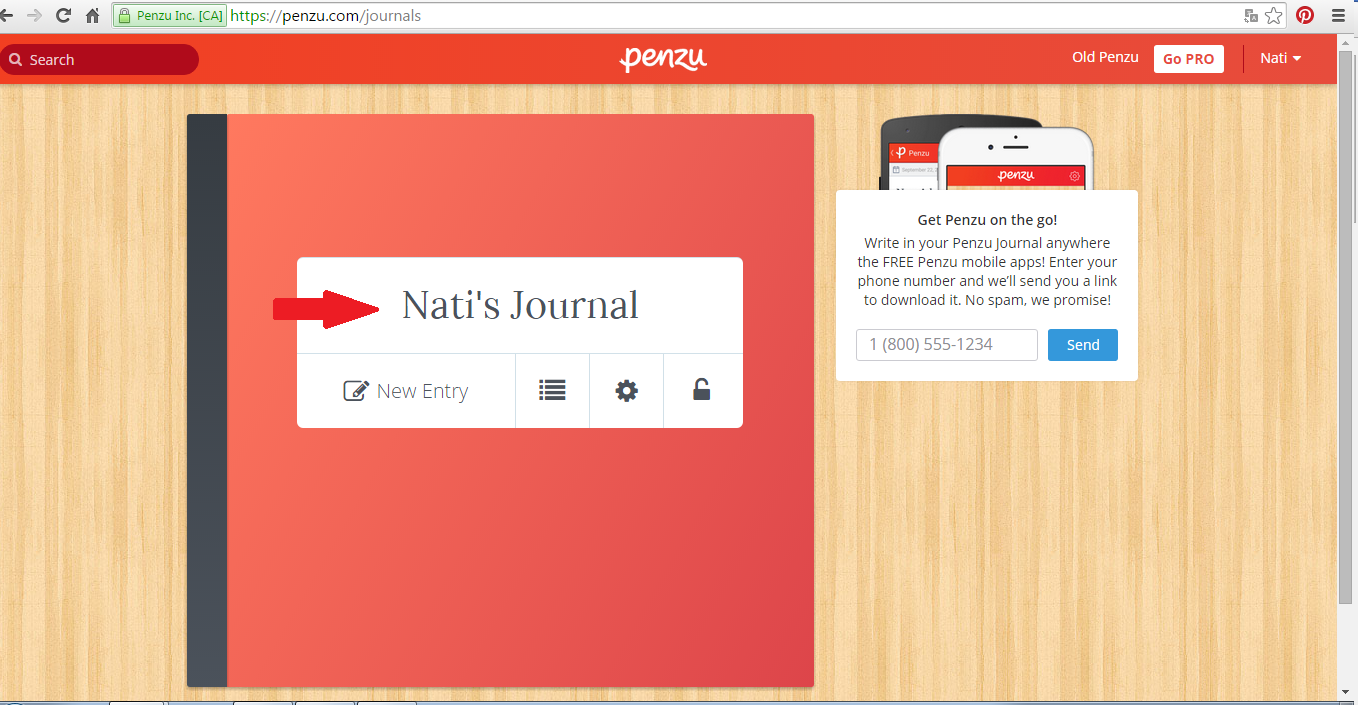Open journal settings gear icon

626,390
